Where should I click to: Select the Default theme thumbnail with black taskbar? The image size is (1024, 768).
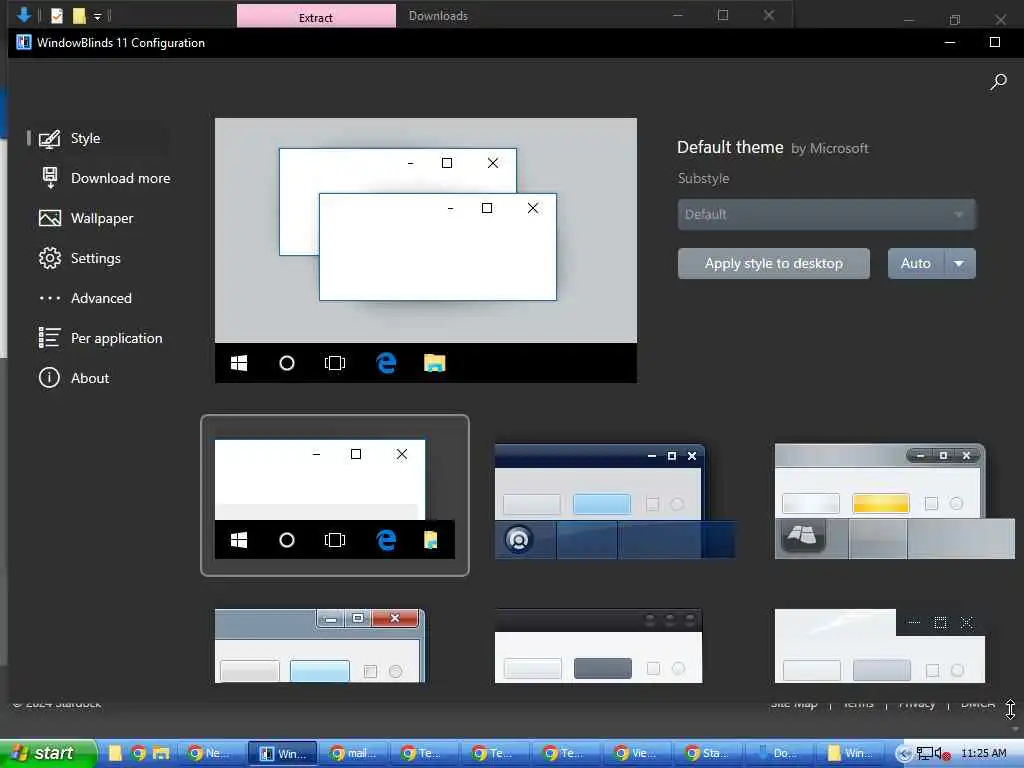pos(334,496)
